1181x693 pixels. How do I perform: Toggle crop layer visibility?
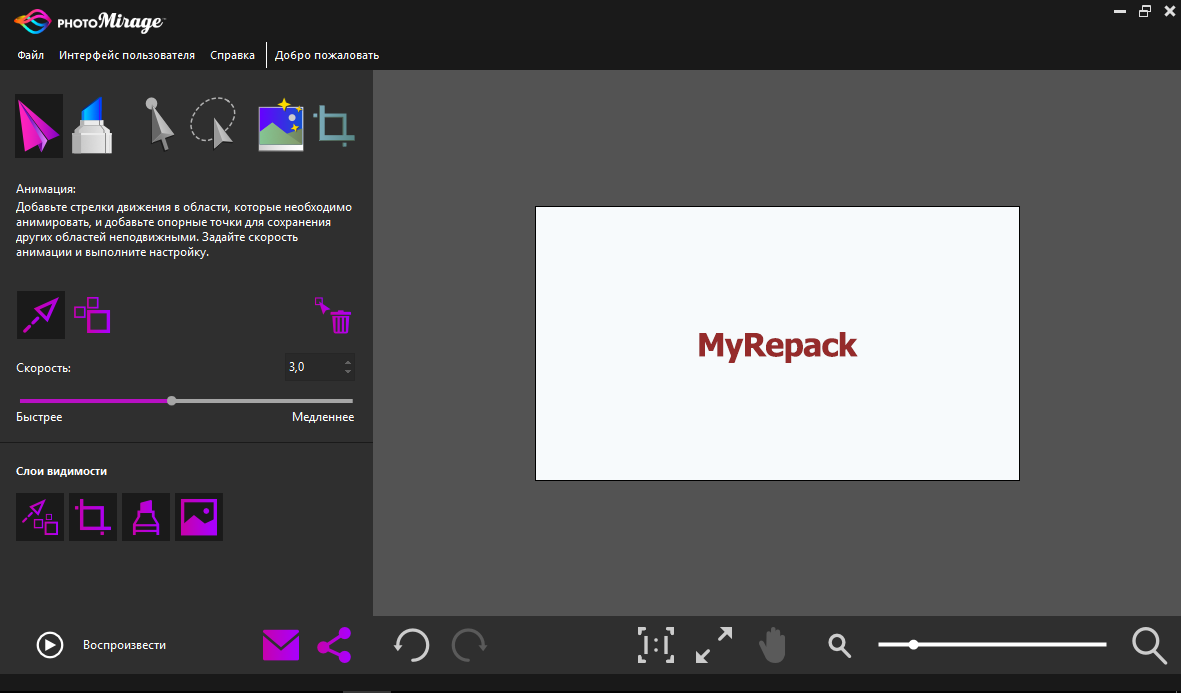pyautogui.click(x=93, y=517)
